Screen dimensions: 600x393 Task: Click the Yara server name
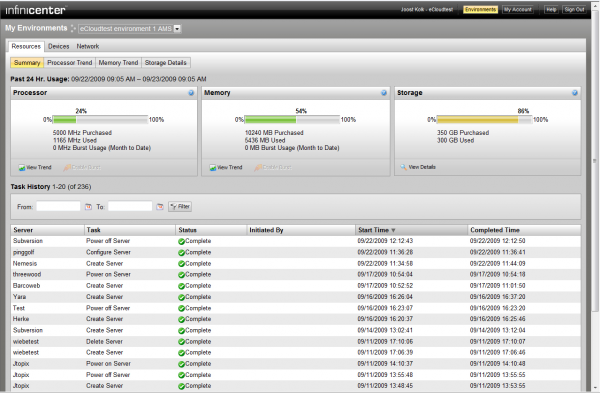20,297
